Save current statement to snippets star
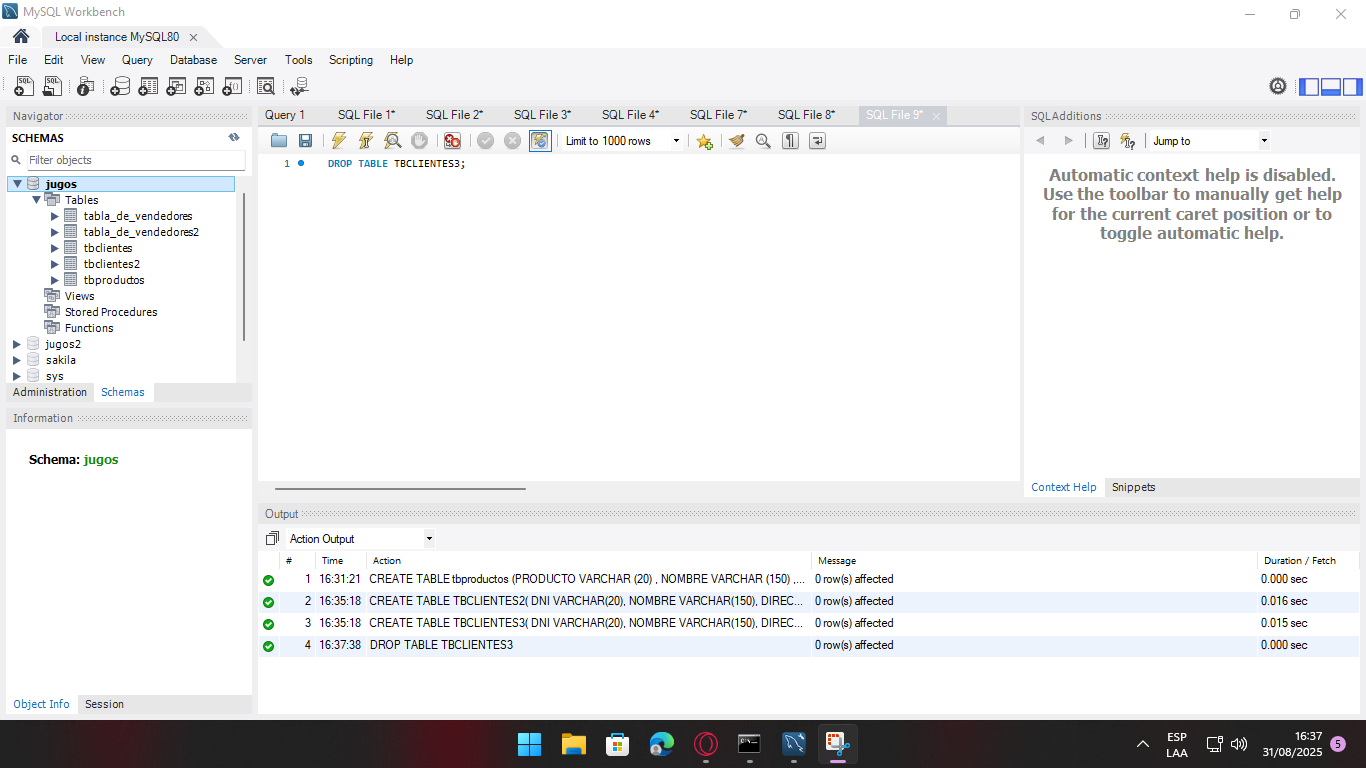 click(x=704, y=141)
